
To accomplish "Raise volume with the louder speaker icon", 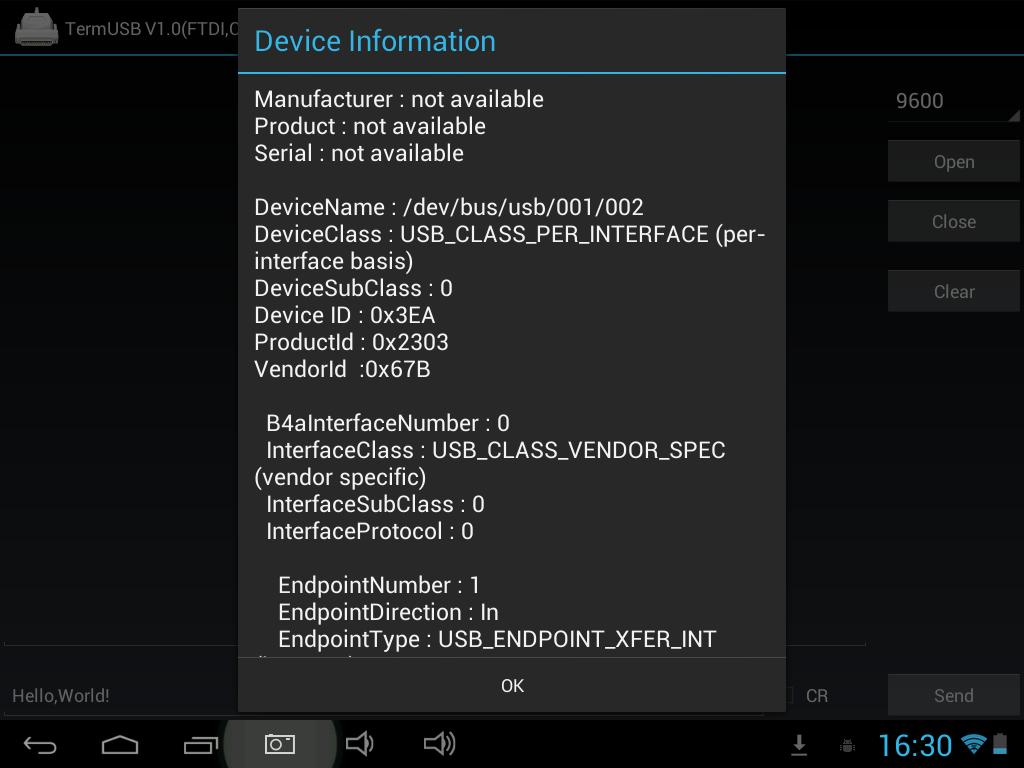I will (440, 743).
